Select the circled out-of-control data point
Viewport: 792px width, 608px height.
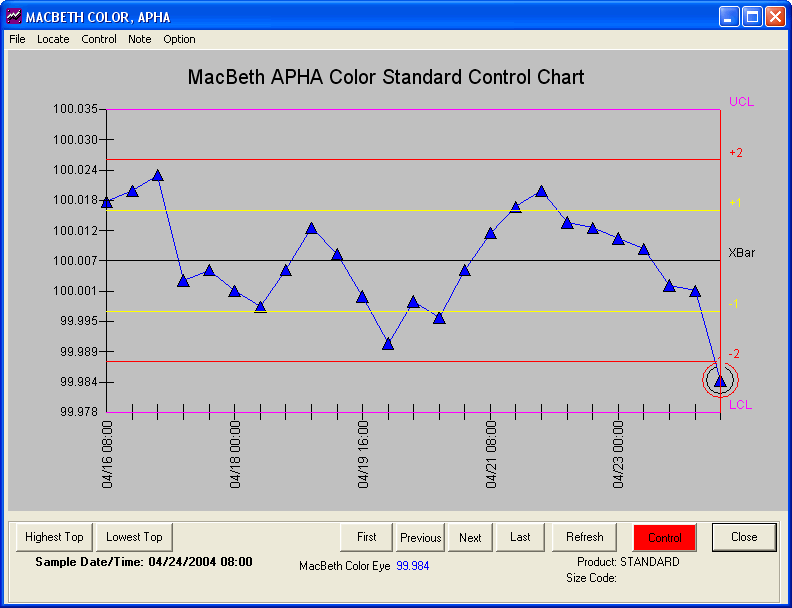[x=720, y=381]
